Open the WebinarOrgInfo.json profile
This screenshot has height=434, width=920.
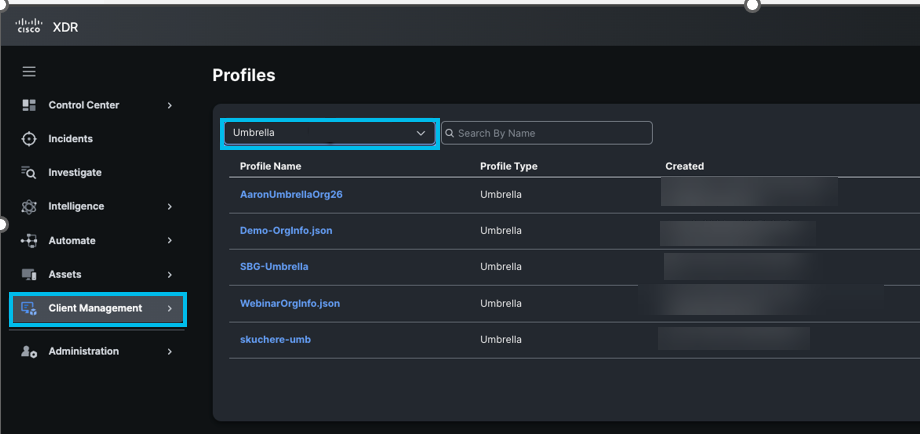290,304
